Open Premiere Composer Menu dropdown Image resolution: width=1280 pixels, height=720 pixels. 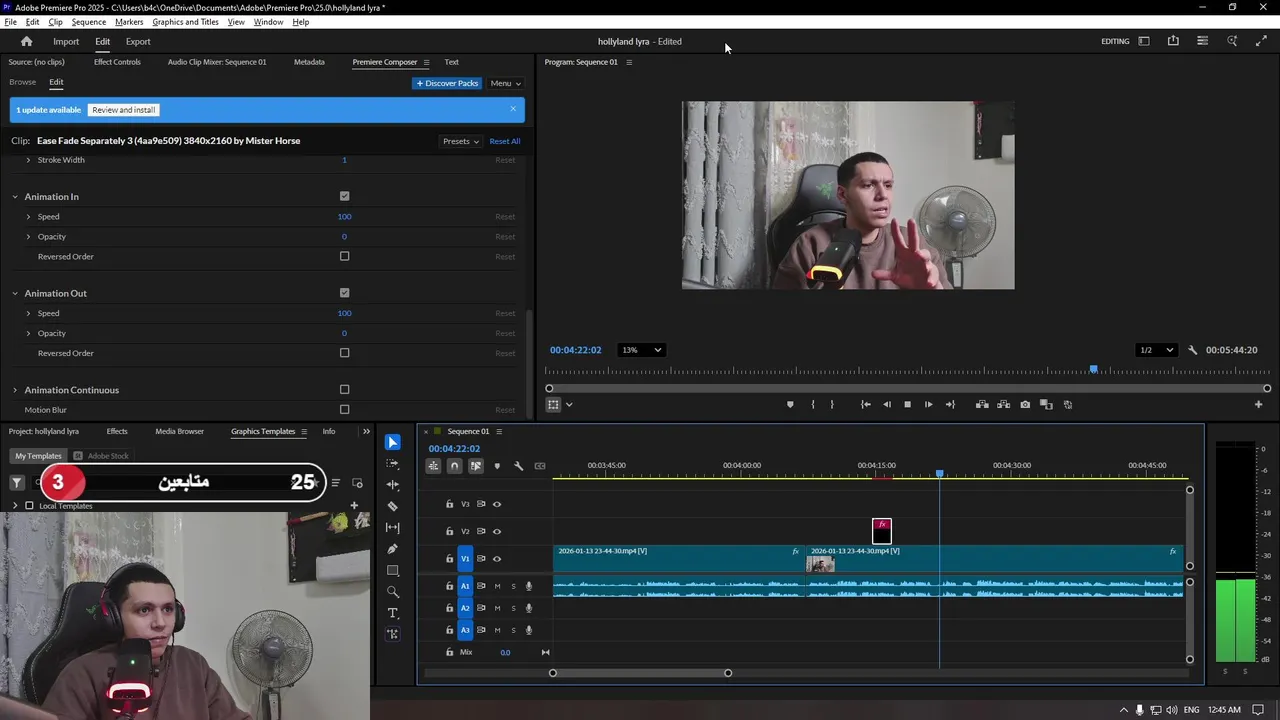505,83
